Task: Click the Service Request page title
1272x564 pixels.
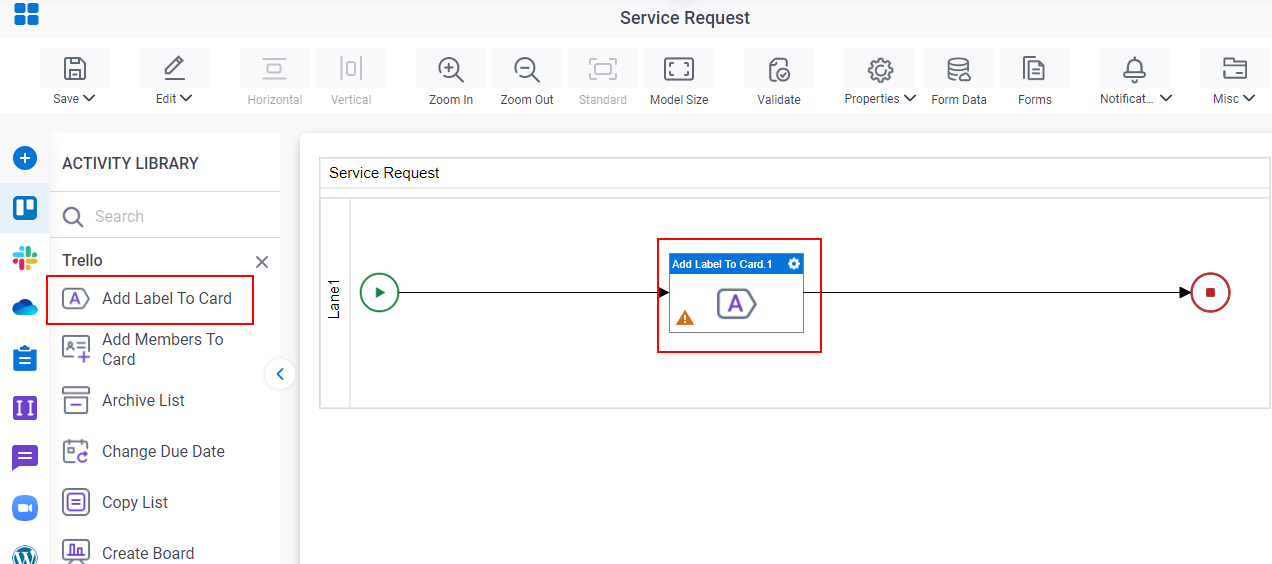Action: click(685, 18)
